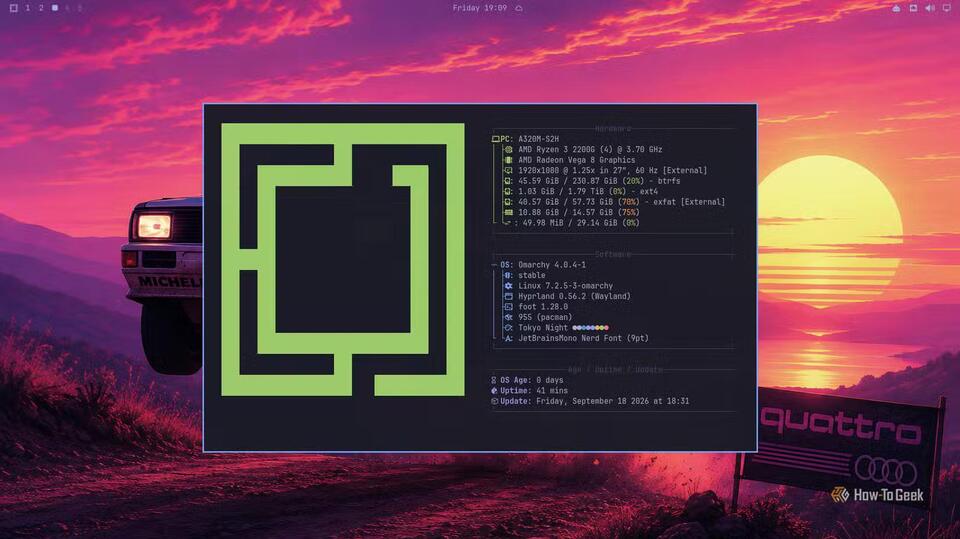Click 'Friday, September 18 2026 at 18:31' text
This screenshot has width=960, height=539.
coord(613,401)
